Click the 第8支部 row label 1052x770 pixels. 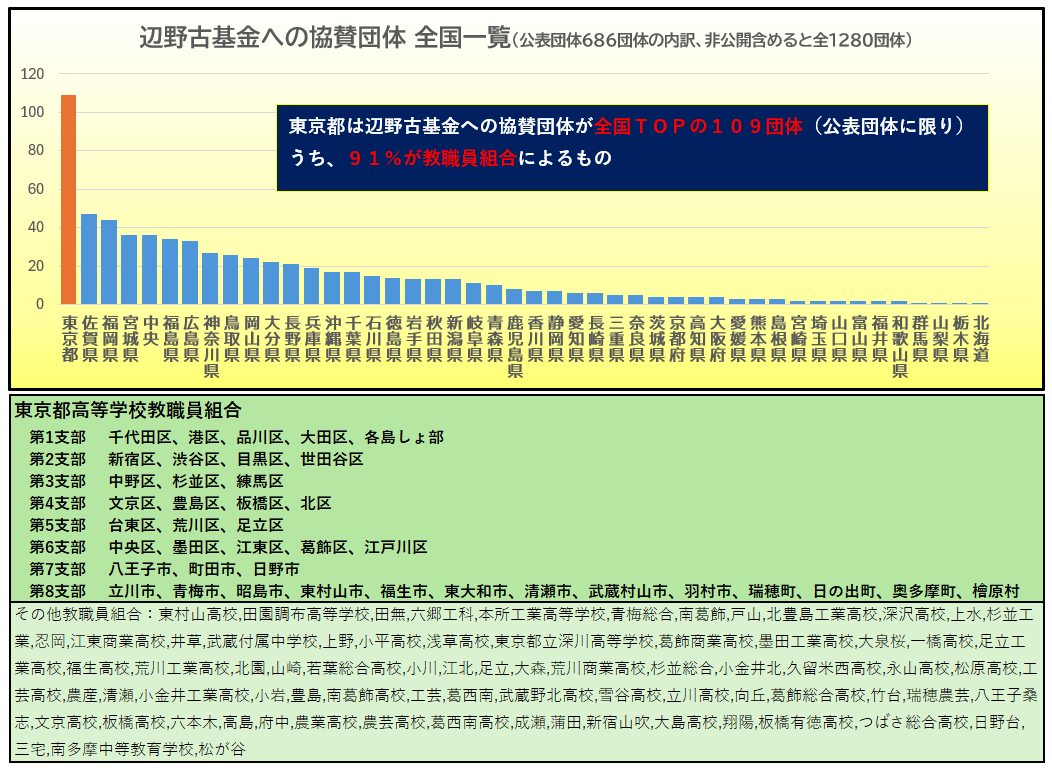(x=58, y=592)
